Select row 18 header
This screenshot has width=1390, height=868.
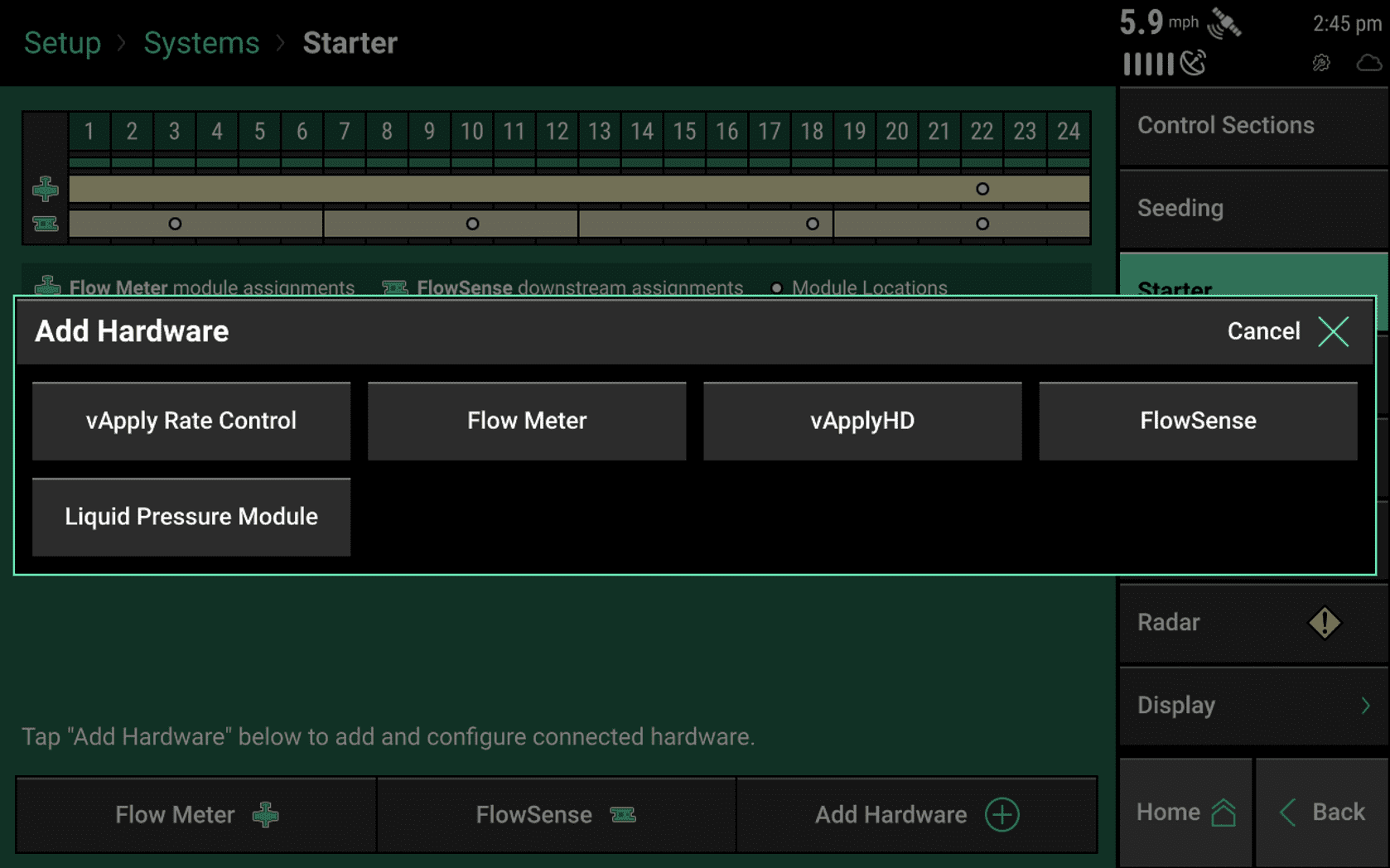(x=812, y=132)
